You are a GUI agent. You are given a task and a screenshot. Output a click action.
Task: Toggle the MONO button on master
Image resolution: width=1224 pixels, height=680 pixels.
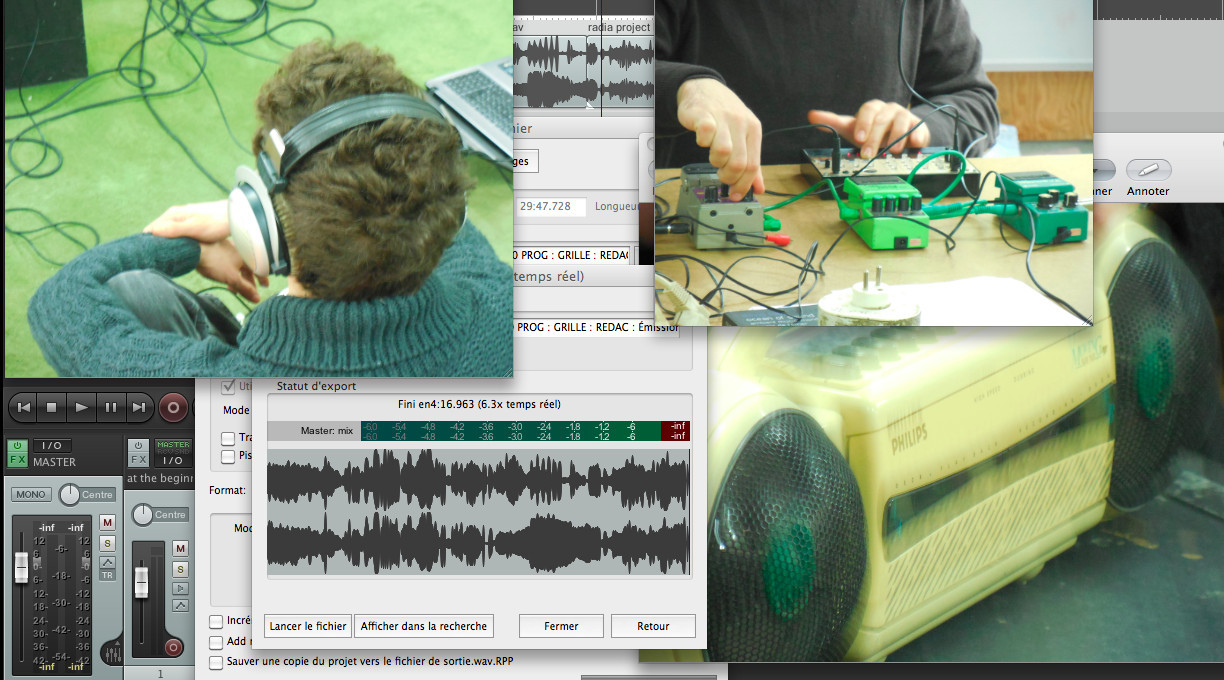coord(31,495)
